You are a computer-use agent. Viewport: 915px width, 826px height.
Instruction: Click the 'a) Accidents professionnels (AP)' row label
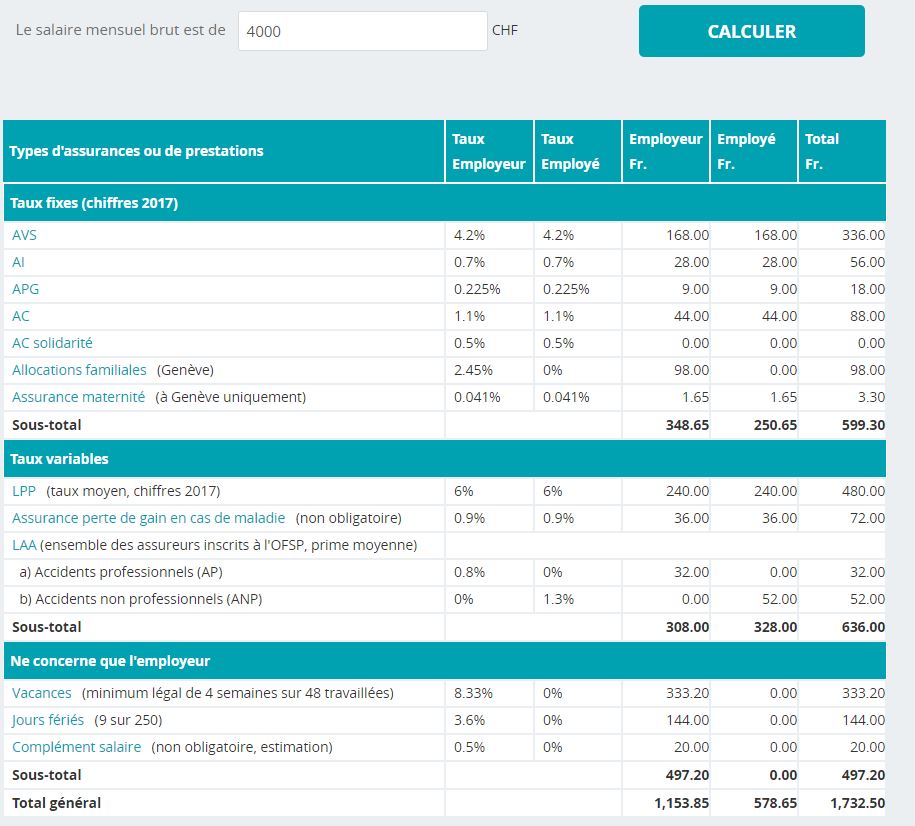click(x=121, y=572)
